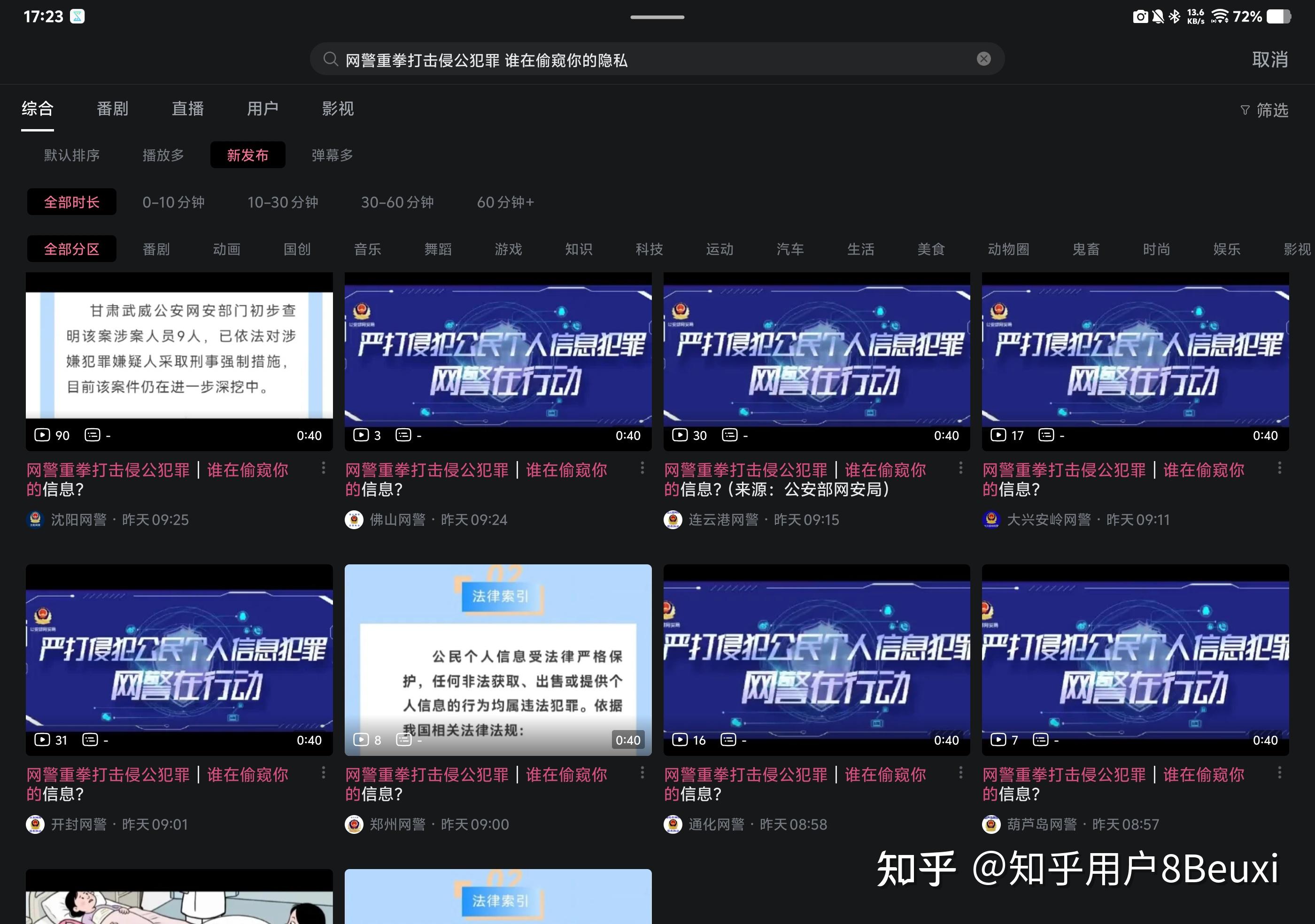Screen dimensions: 1315x924
Task: Open 开封网警 avatar icon
Action: coord(36,824)
